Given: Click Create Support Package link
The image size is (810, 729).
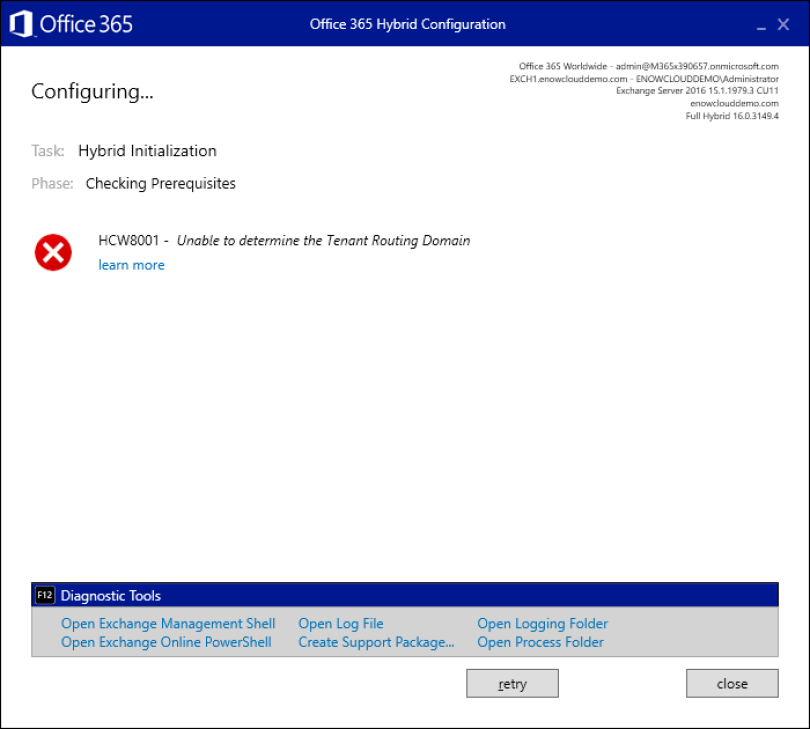Looking at the screenshot, I should pyautogui.click(x=376, y=642).
